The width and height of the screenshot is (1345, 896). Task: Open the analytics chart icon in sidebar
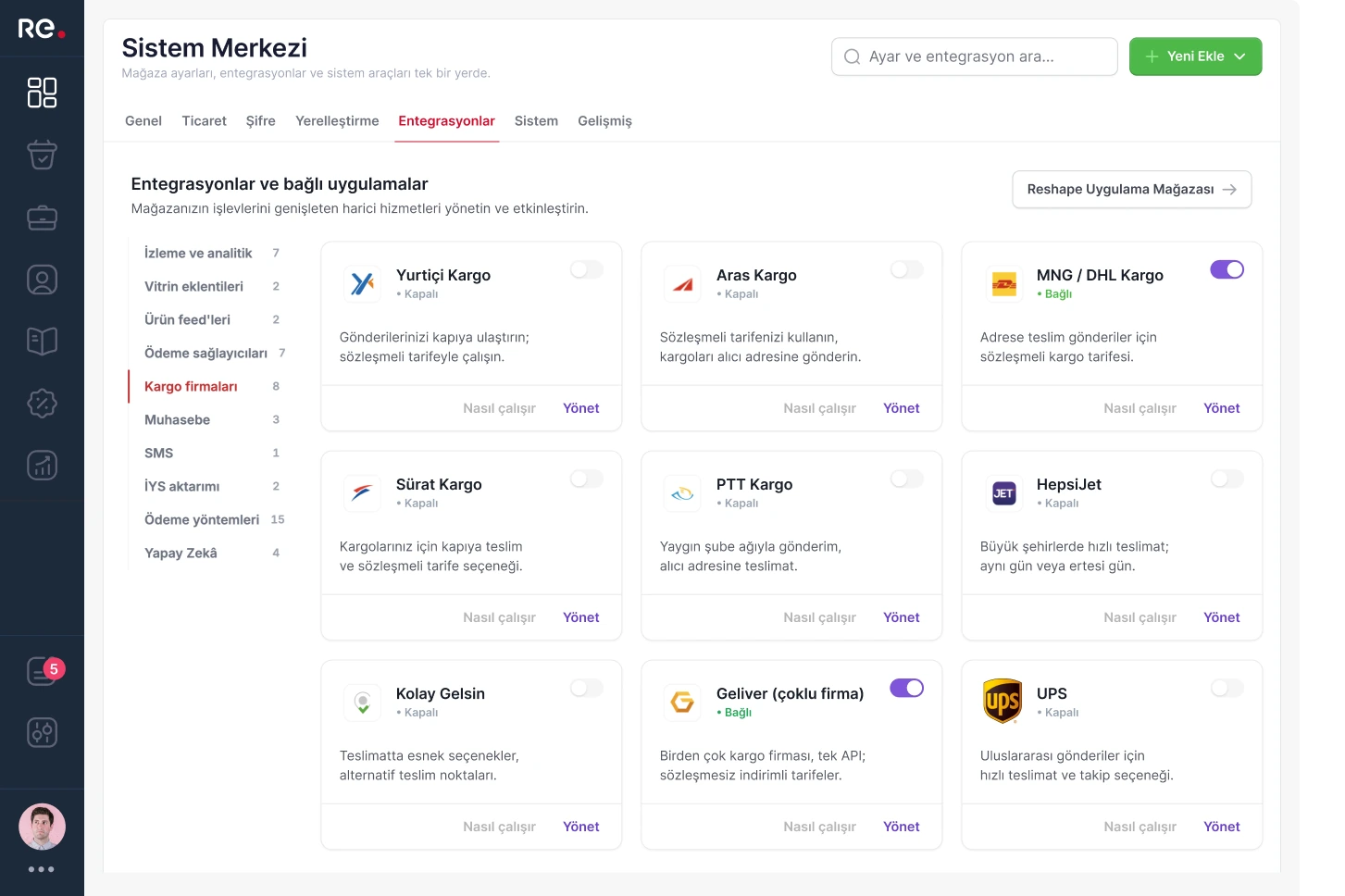[x=42, y=466]
